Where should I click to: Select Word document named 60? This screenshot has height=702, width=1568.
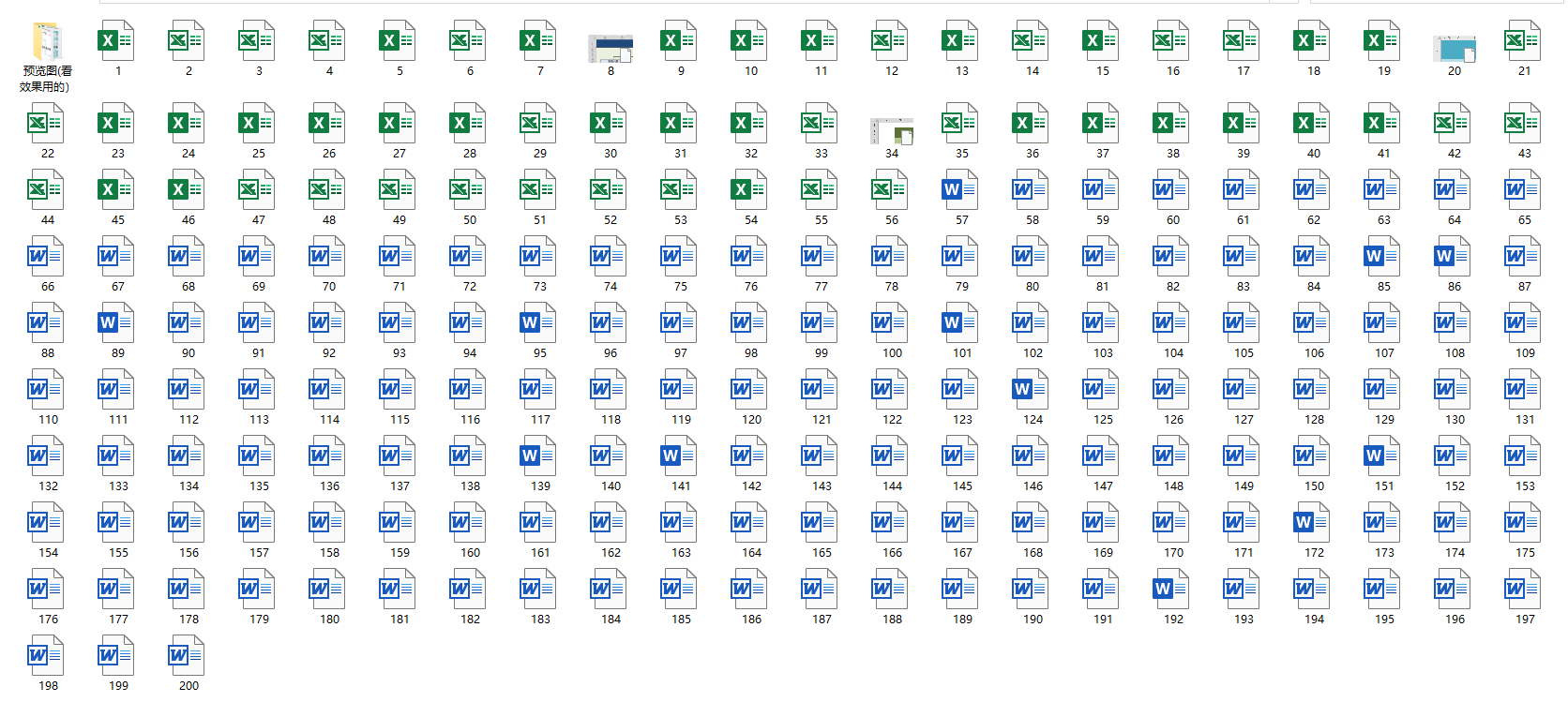pyautogui.click(x=1172, y=191)
